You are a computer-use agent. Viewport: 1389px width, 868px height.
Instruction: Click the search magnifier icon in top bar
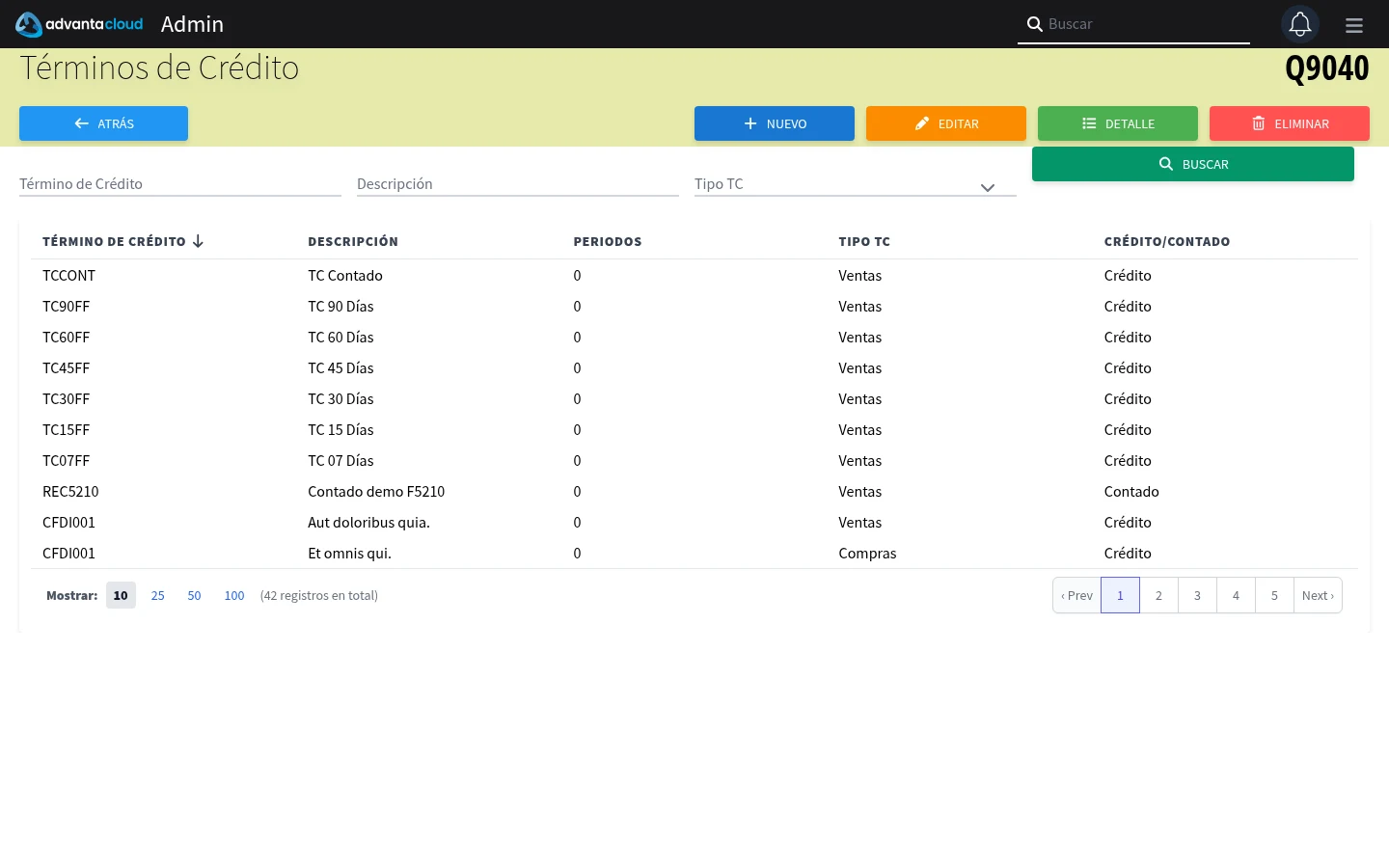click(x=1034, y=24)
